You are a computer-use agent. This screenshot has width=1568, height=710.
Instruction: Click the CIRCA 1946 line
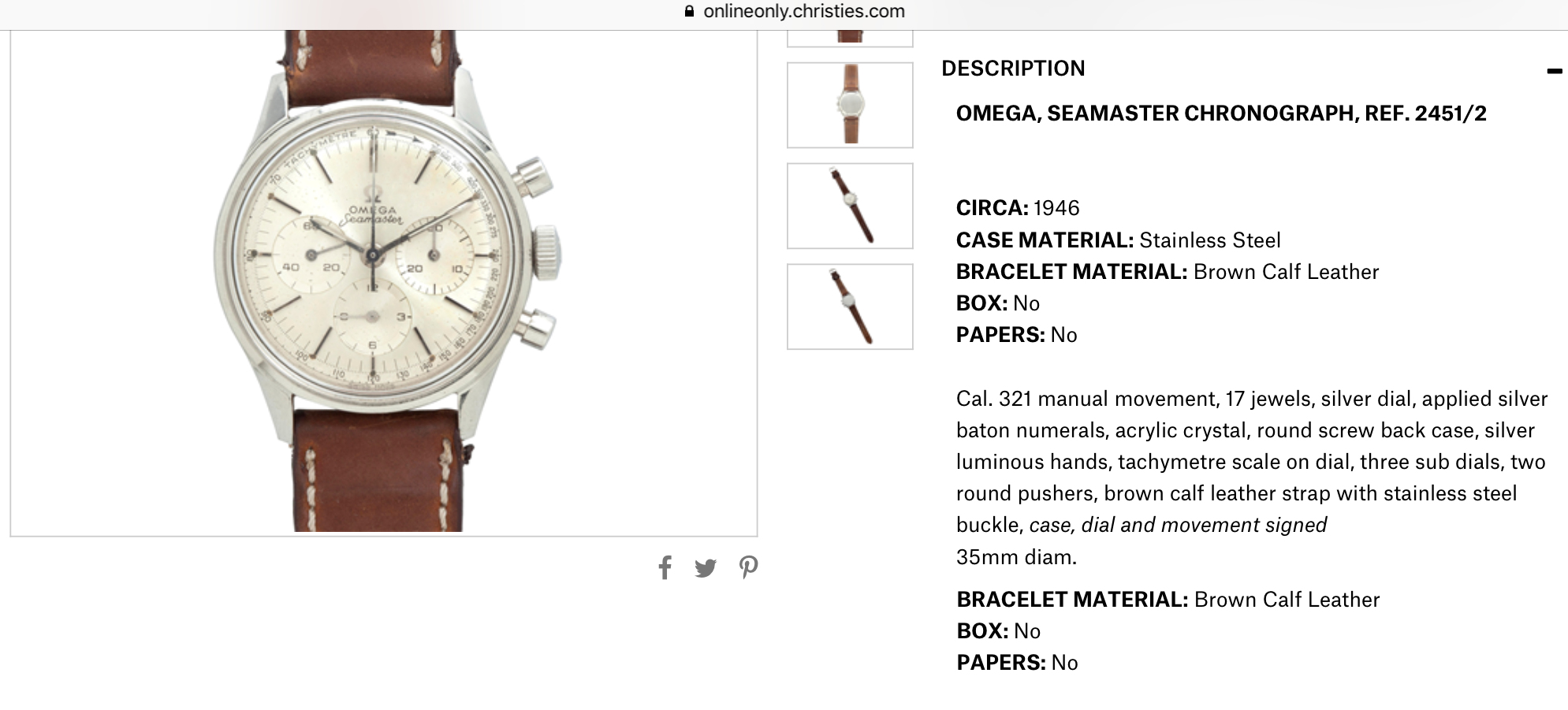(1018, 208)
